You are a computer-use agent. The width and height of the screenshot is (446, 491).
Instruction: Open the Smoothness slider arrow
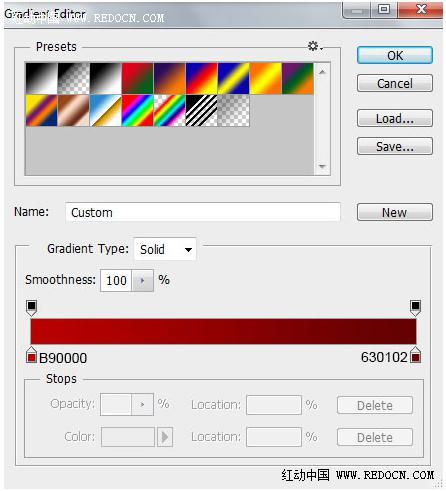[x=143, y=281]
